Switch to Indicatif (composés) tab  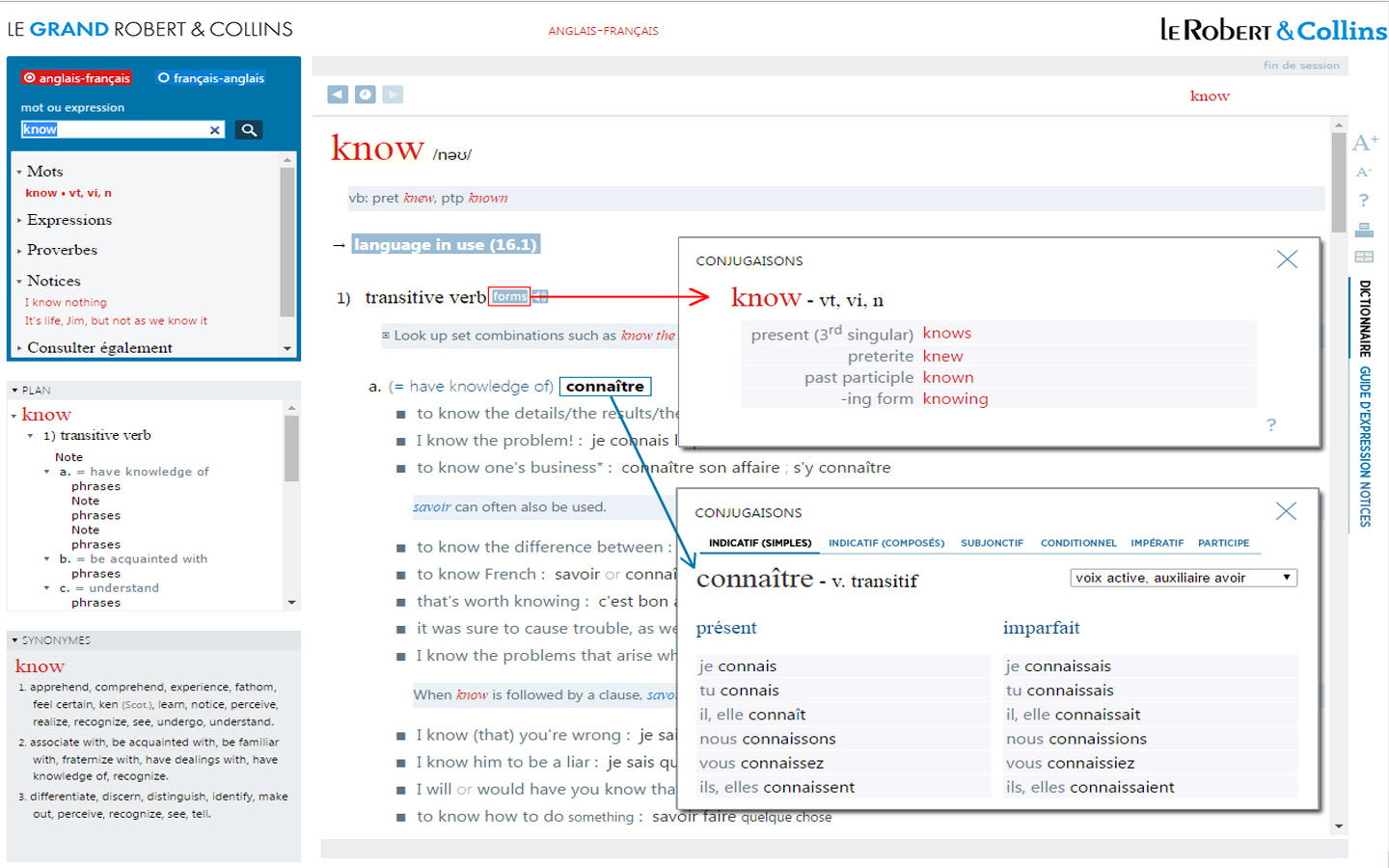click(886, 543)
